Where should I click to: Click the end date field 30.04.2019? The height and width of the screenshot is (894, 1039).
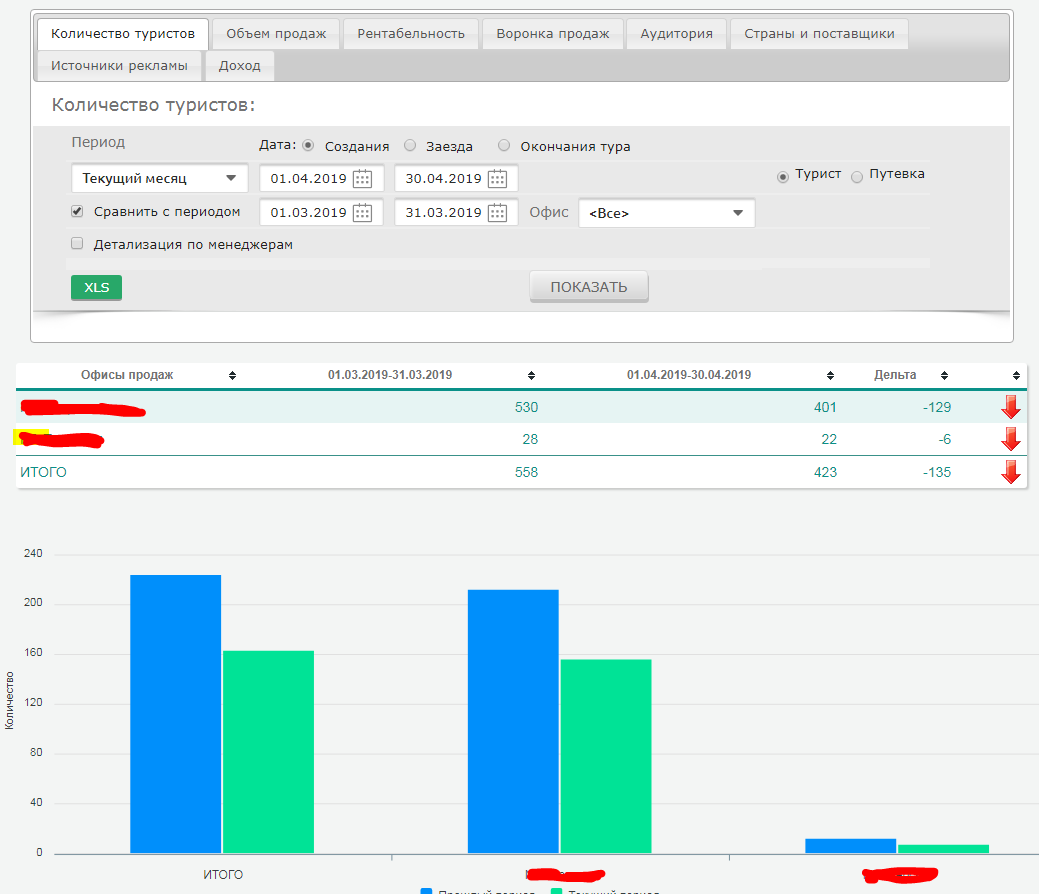pos(456,179)
